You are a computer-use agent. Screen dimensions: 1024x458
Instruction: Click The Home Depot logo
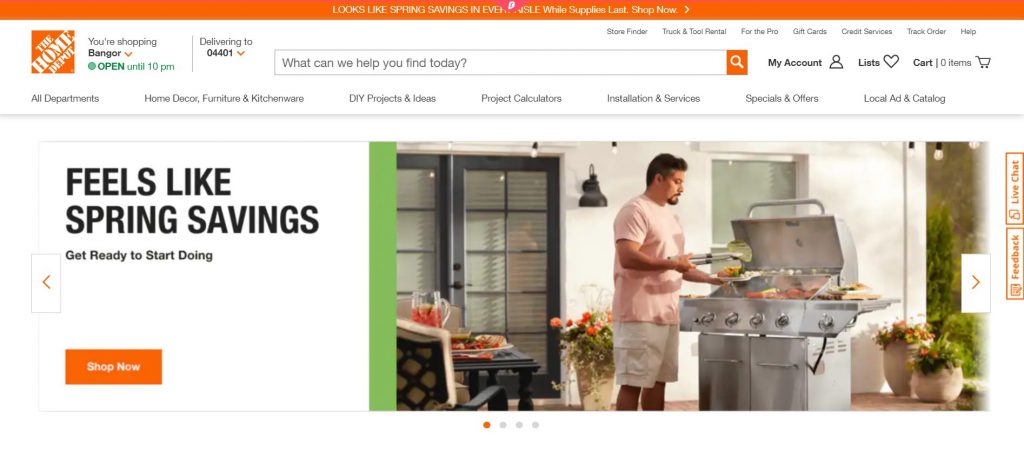click(x=53, y=52)
